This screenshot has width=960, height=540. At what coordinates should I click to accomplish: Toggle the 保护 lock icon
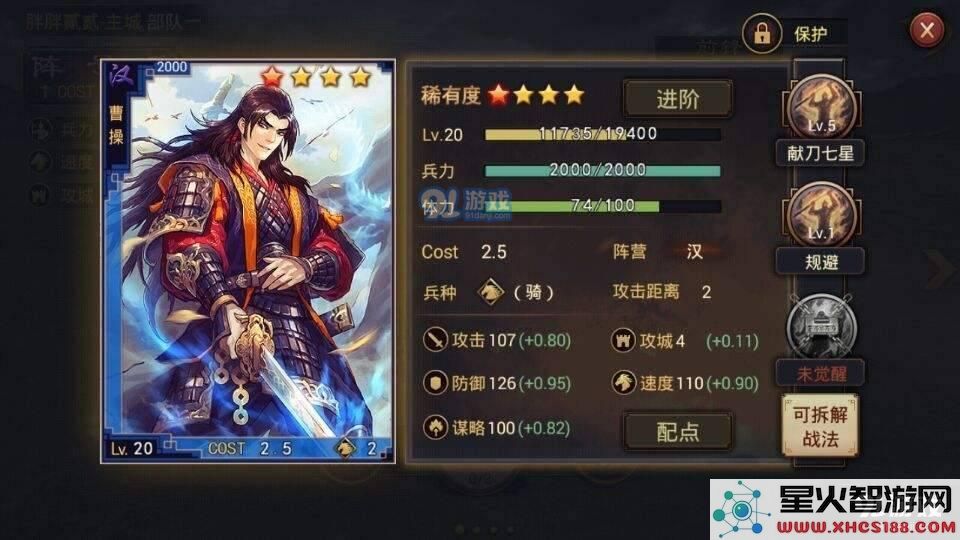click(762, 32)
